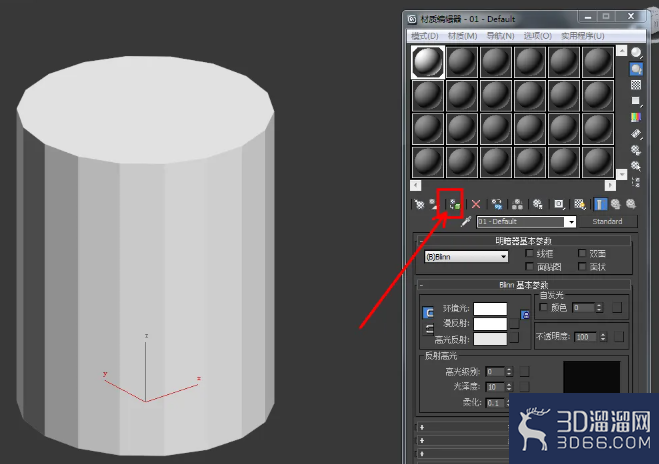
Task: Click the self-illumination map button
Action: (x=617, y=308)
